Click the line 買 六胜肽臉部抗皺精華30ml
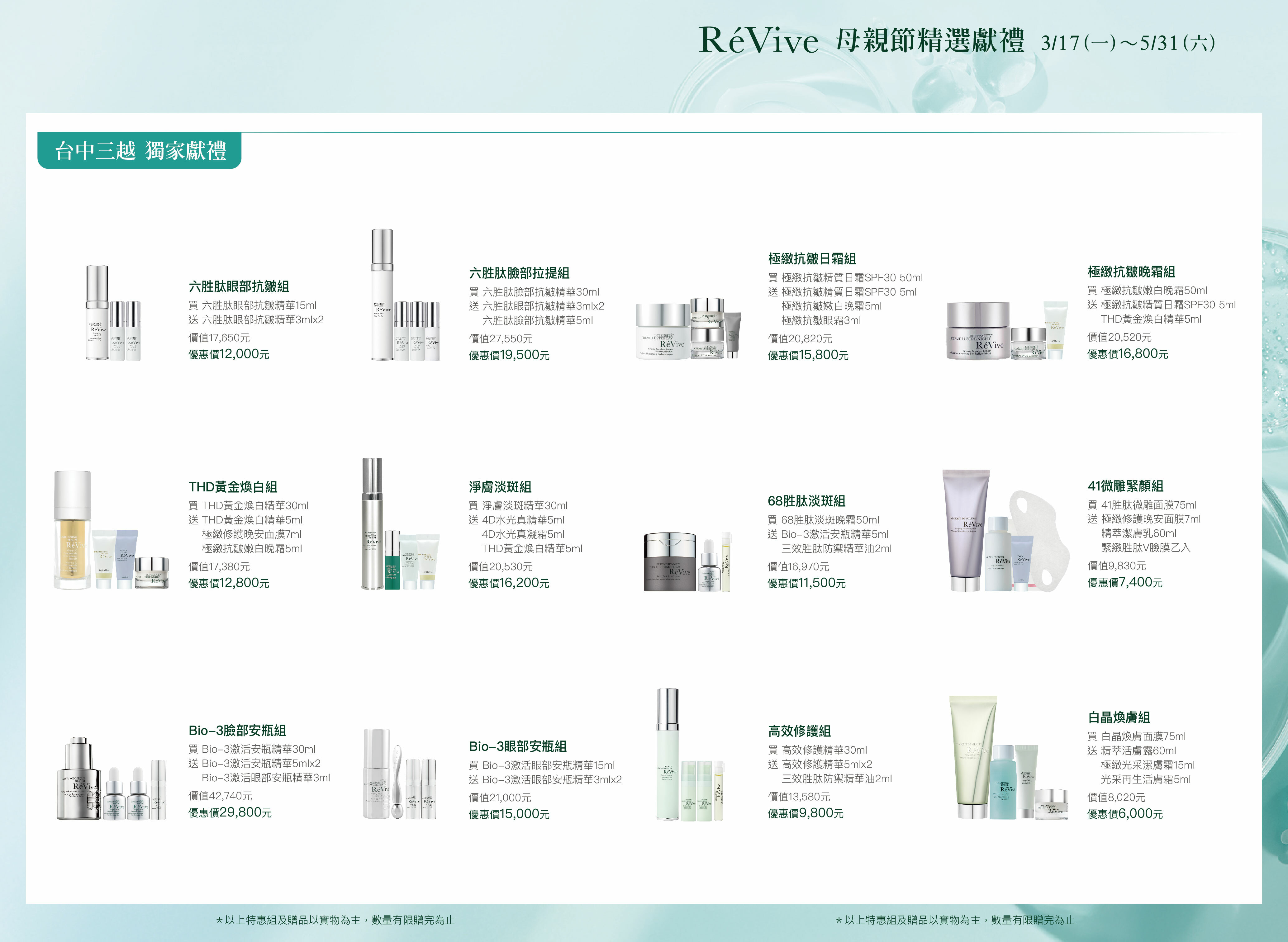1288x942 pixels. pos(534,292)
